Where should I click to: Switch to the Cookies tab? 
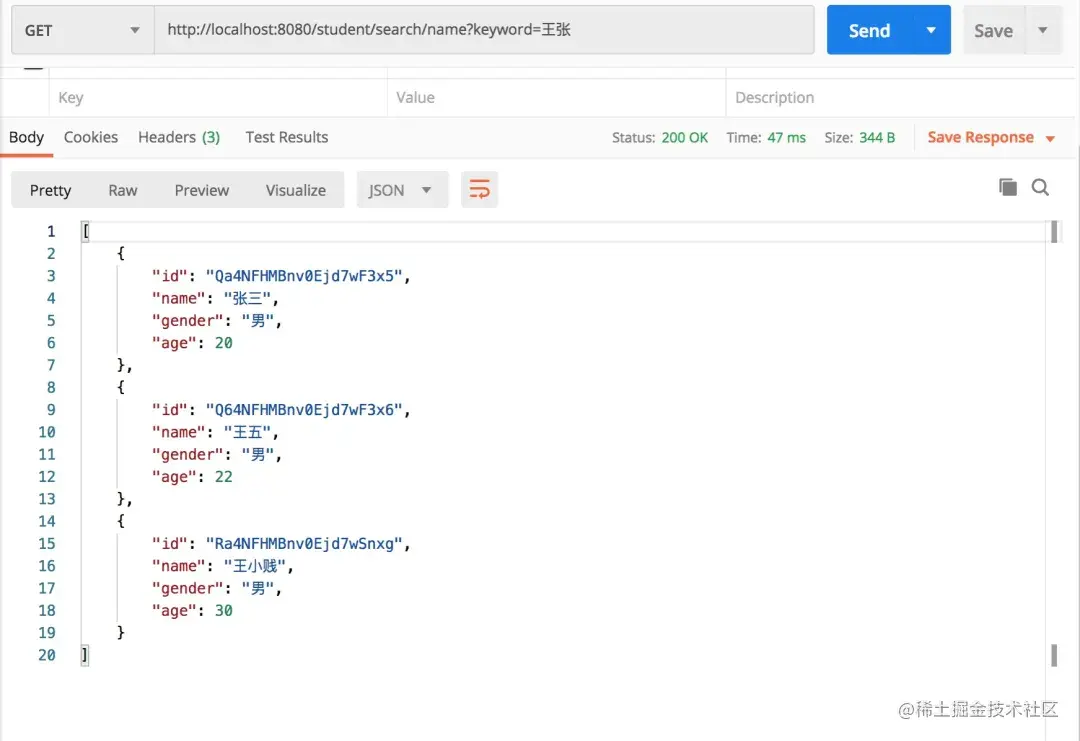[90, 137]
